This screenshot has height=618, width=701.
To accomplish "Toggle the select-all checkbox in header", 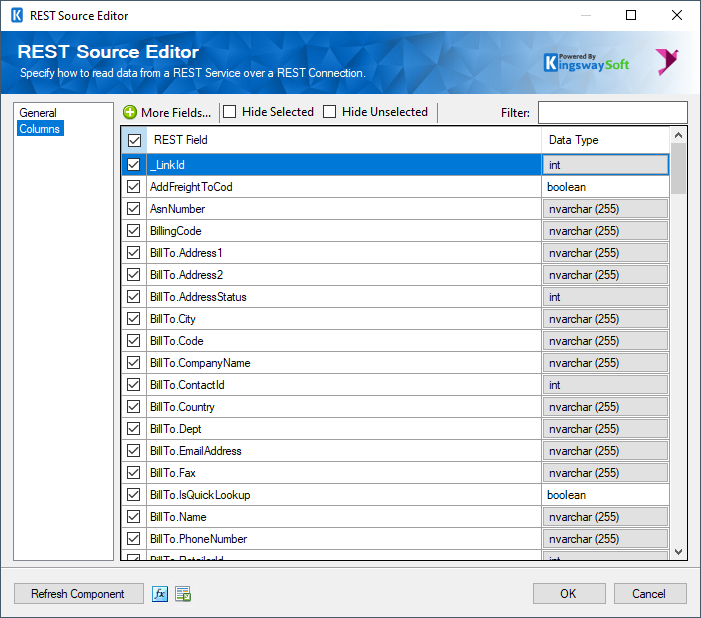I will 134,140.
